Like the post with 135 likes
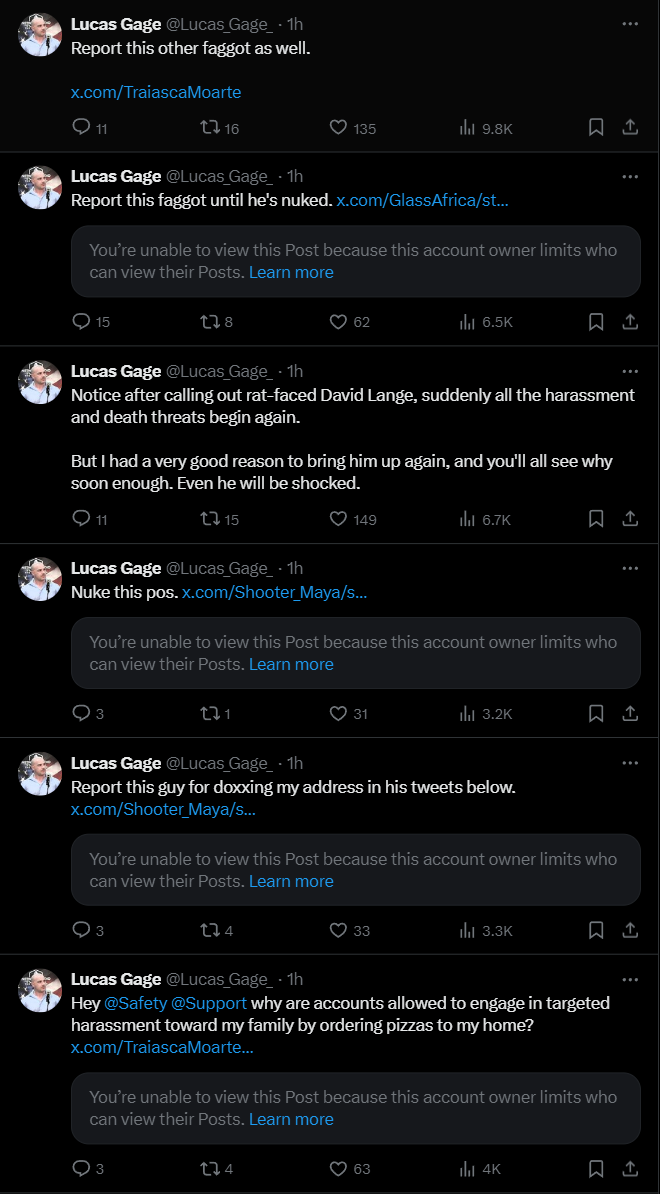 coord(338,127)
